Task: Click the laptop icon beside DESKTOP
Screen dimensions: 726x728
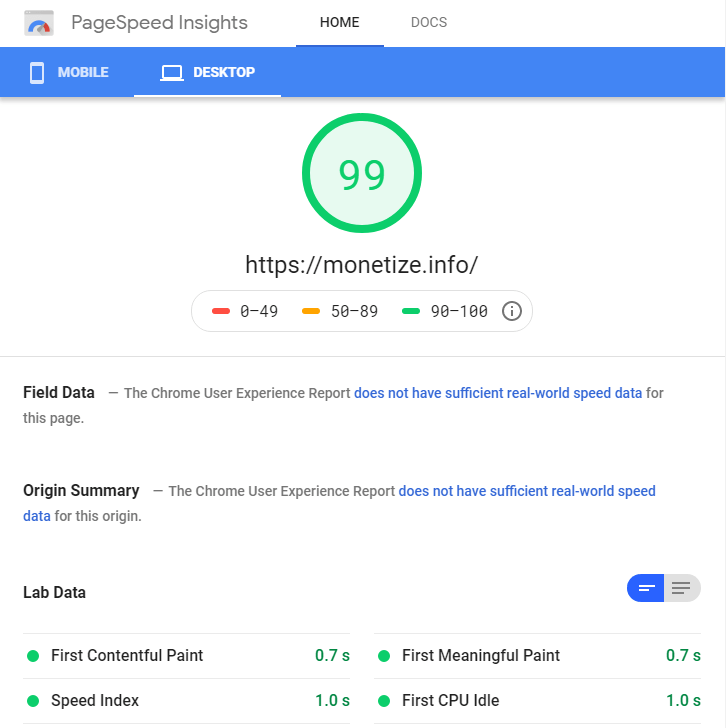Action: point(172,73)
